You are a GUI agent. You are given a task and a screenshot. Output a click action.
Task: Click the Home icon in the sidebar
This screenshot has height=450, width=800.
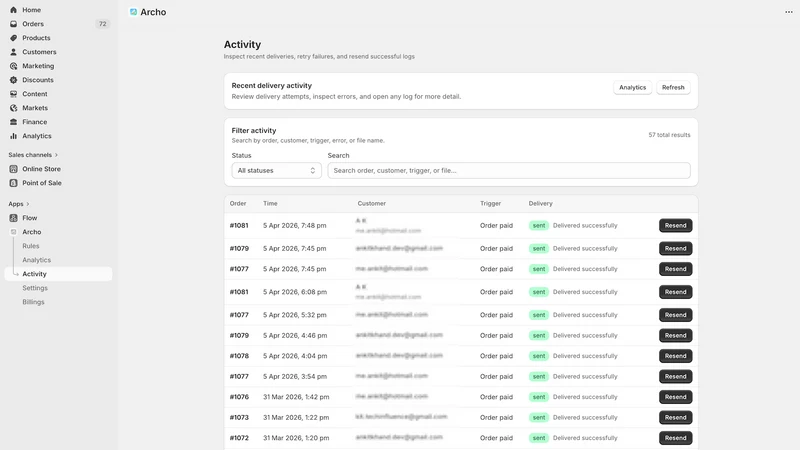pyautogui.click(x=13, y=10)
